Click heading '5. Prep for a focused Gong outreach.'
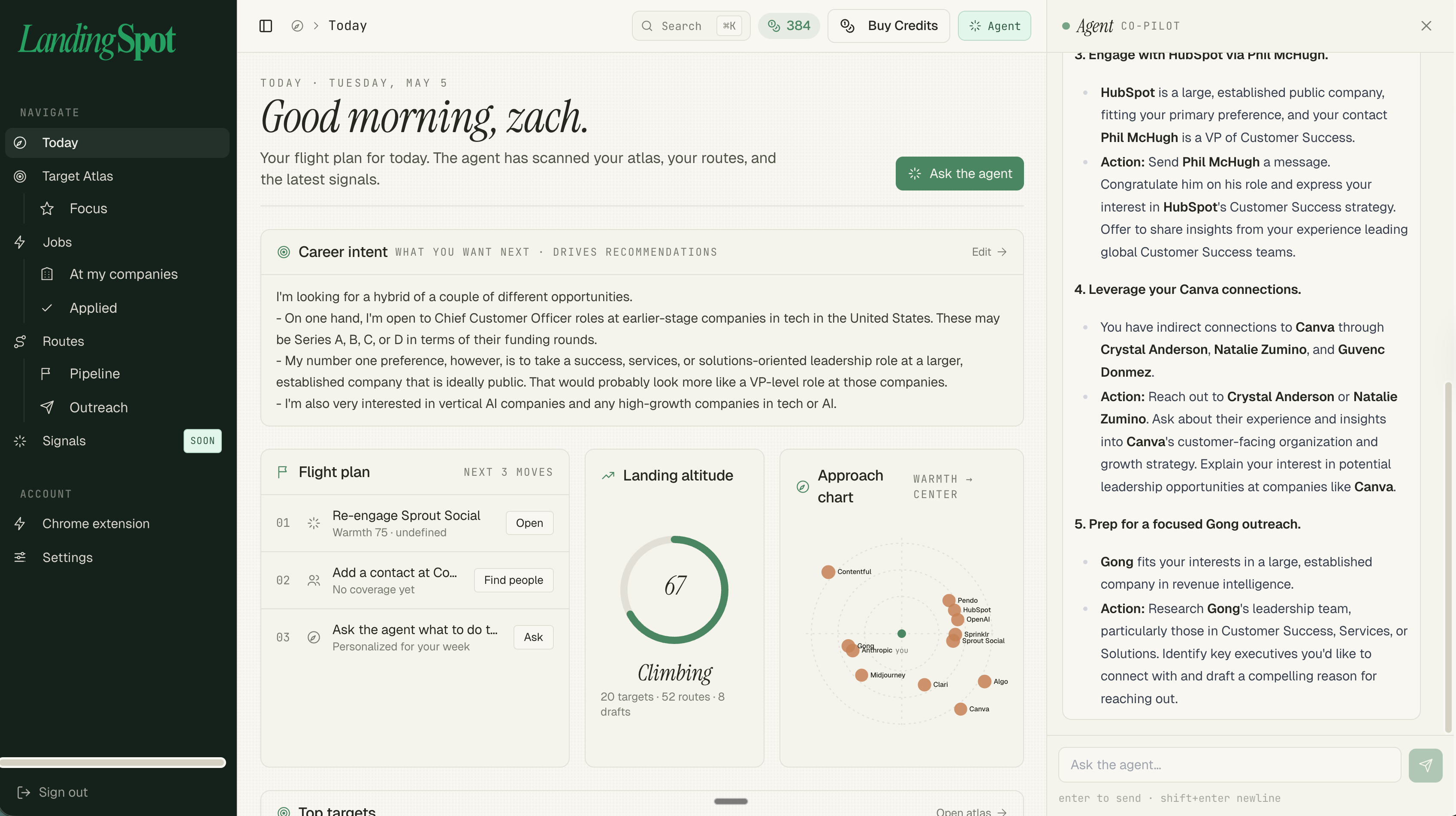Screen dimensions: 1456x816 [1187, 524]
